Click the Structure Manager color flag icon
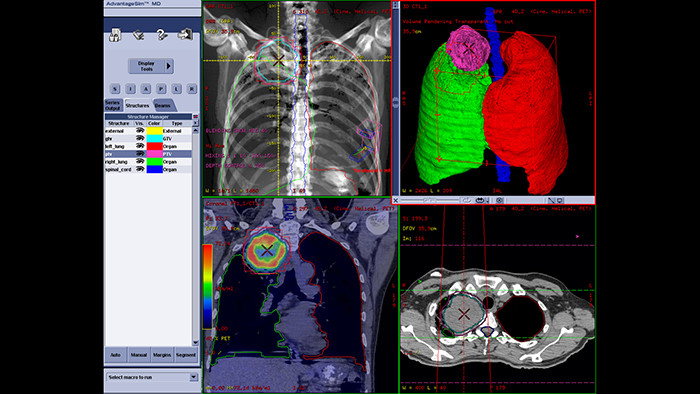The width and height of the screenshot is (700, 394). tap(195, 116)
